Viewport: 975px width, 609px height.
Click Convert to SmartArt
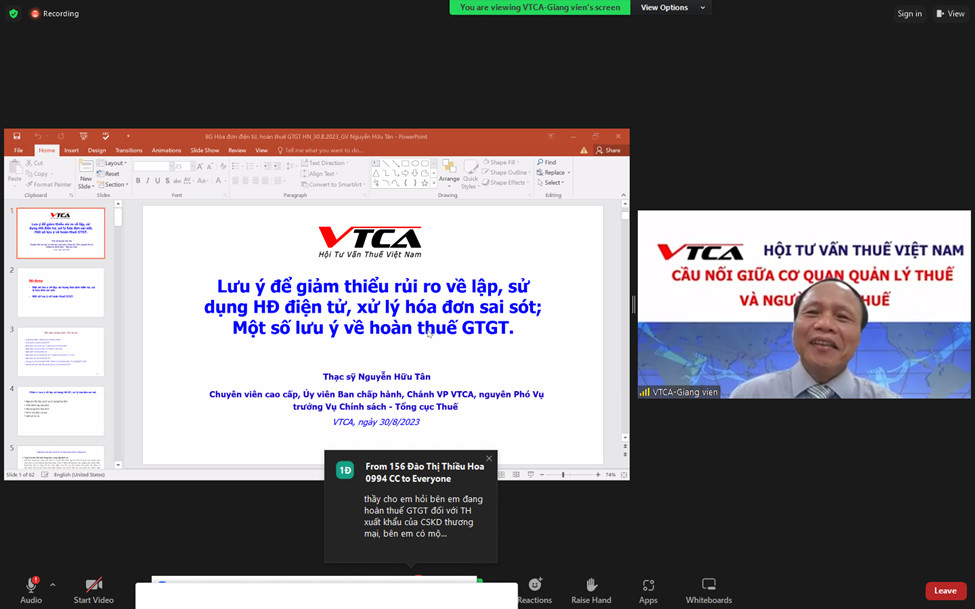click(x=331, y=184)
